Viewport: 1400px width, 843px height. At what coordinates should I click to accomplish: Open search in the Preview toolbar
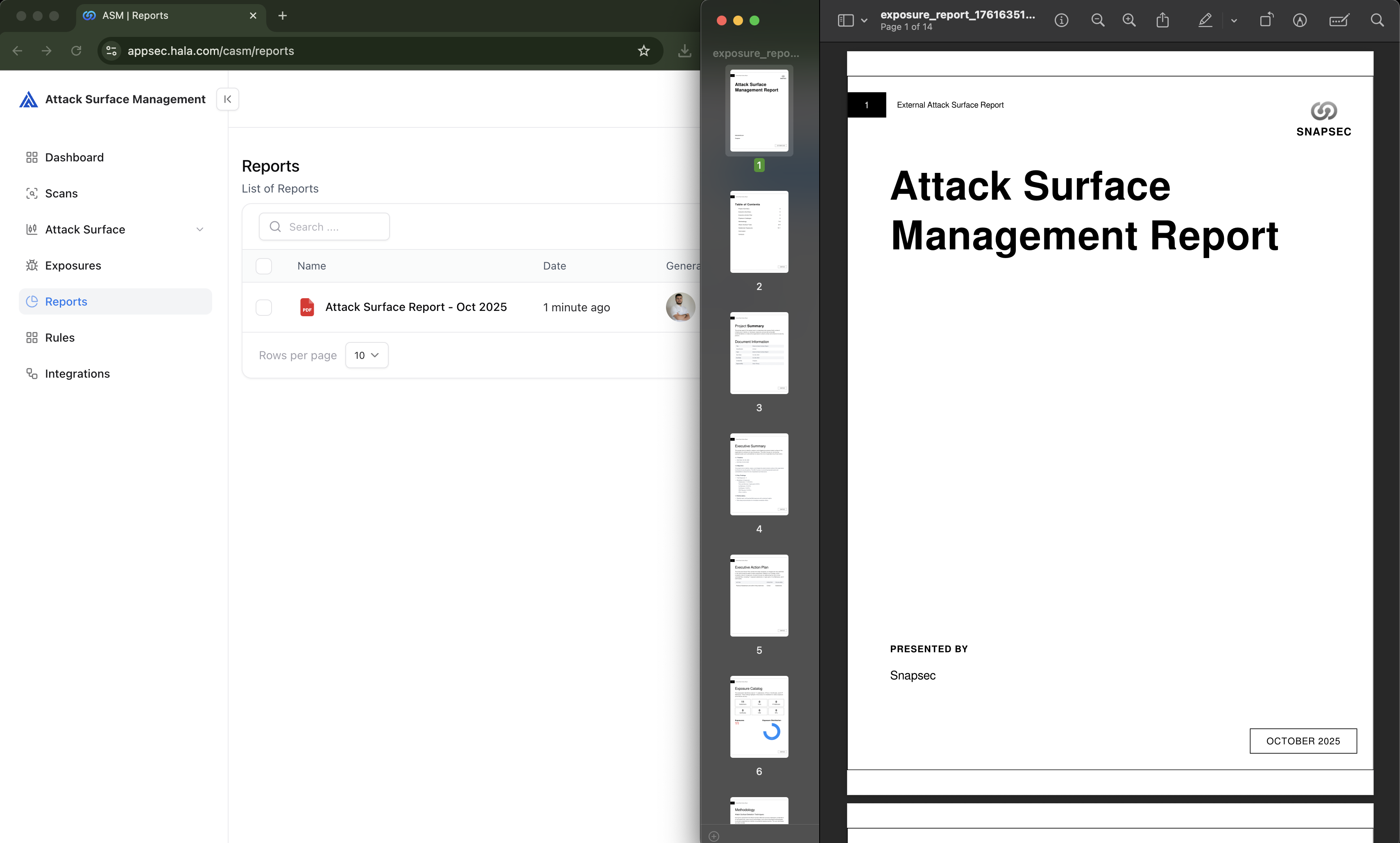click(1377, 20)
